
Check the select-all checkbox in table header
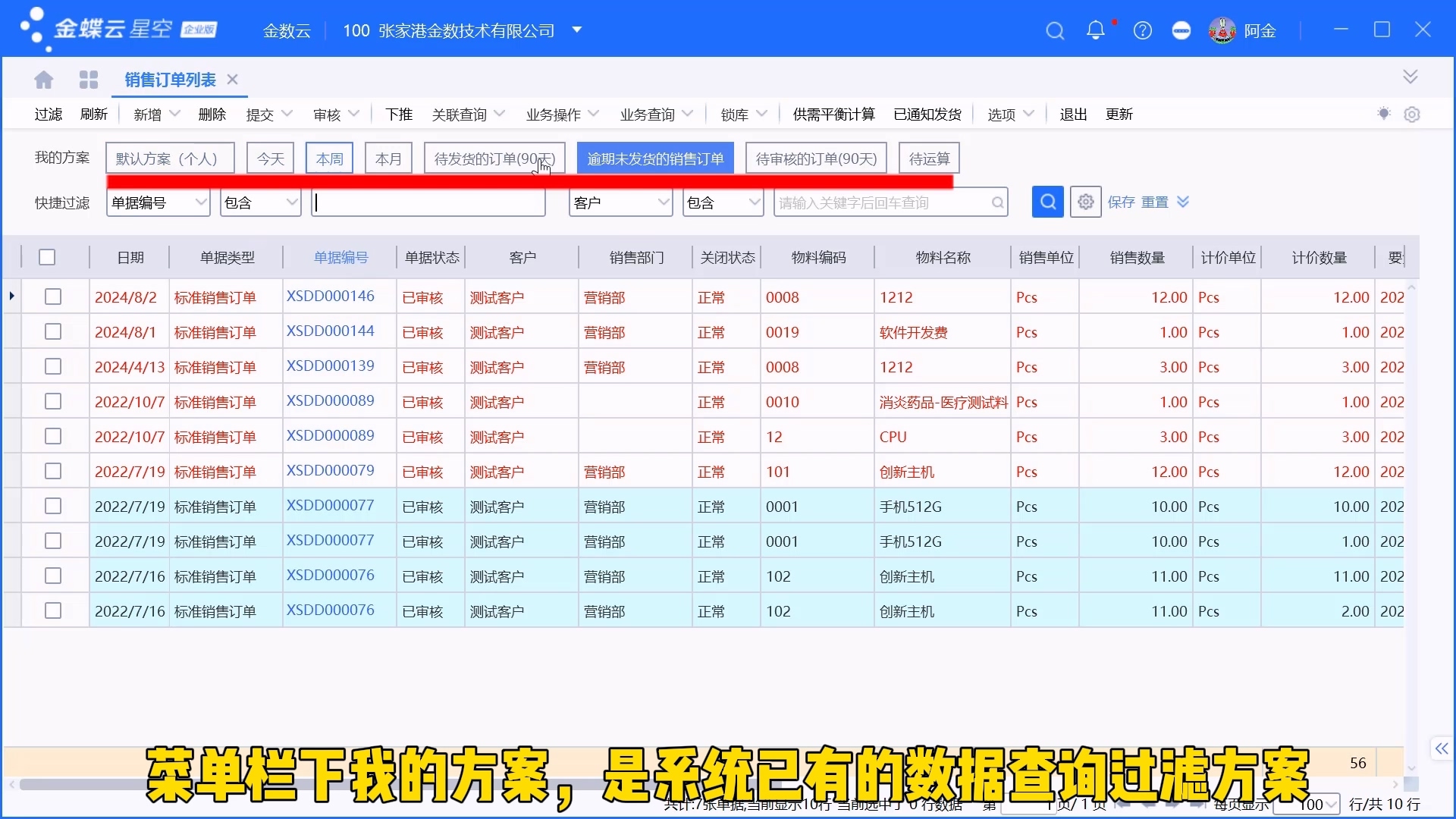(47, 257)
